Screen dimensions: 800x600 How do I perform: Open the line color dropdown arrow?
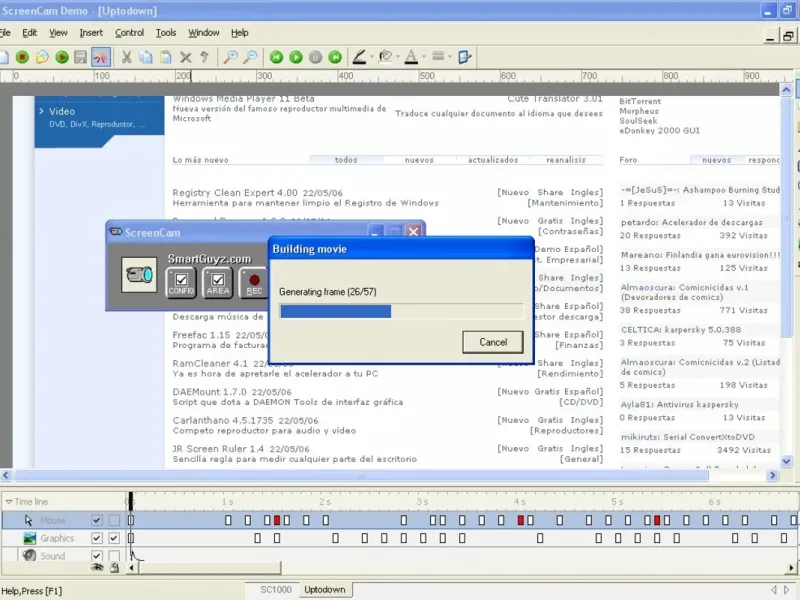[x=372, y=57]
